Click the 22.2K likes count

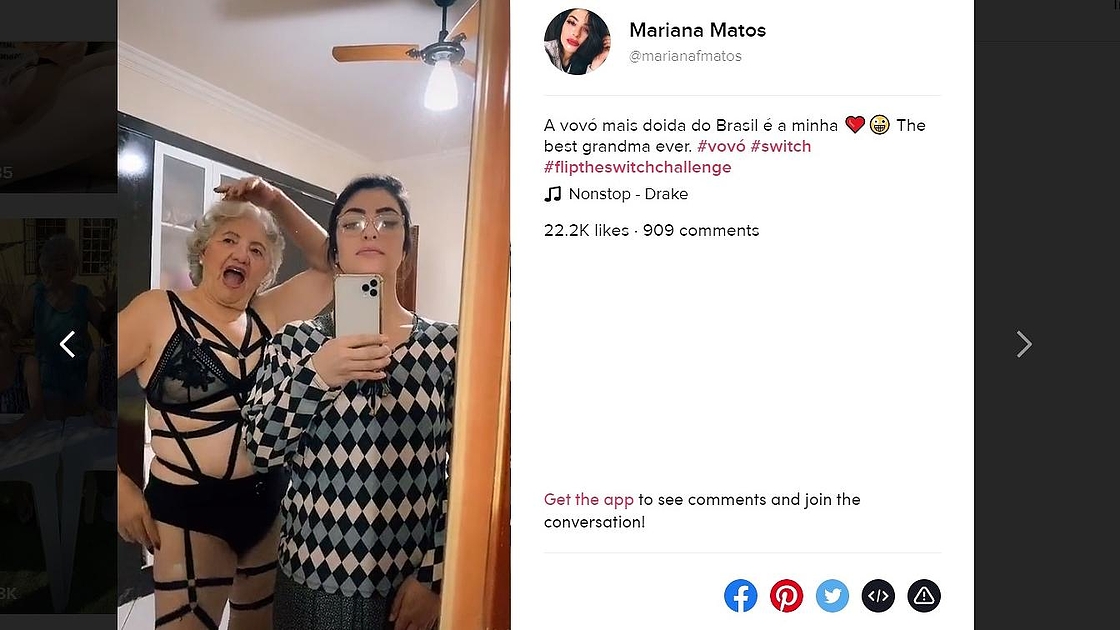586,230
